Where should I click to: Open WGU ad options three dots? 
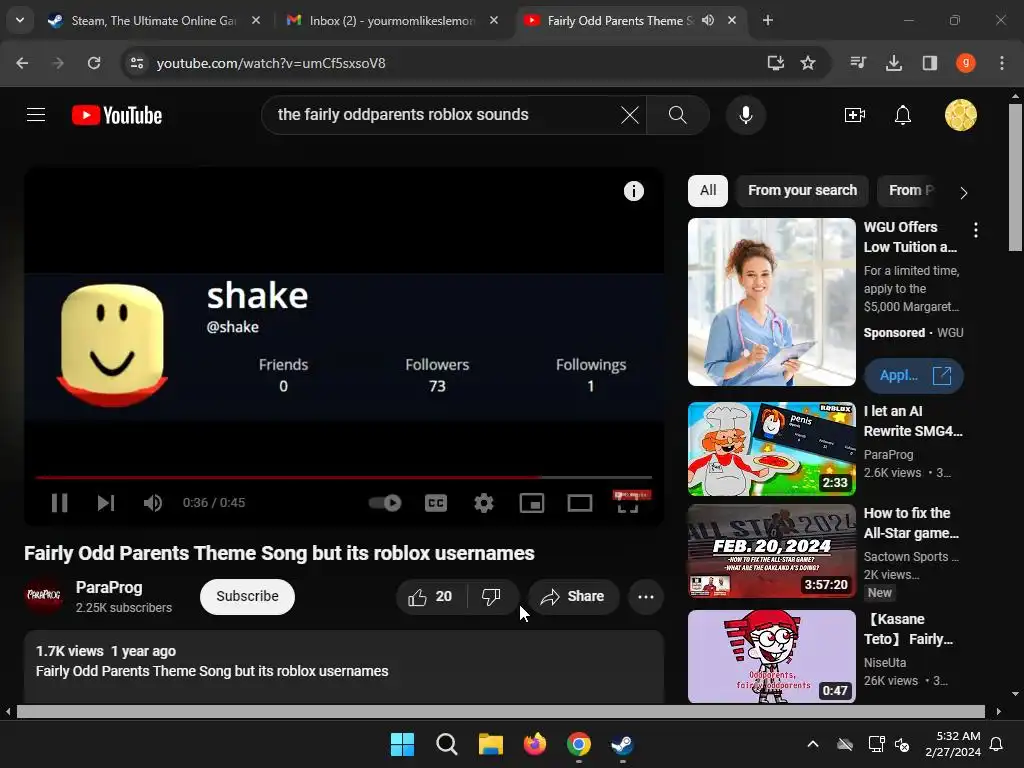976,230
